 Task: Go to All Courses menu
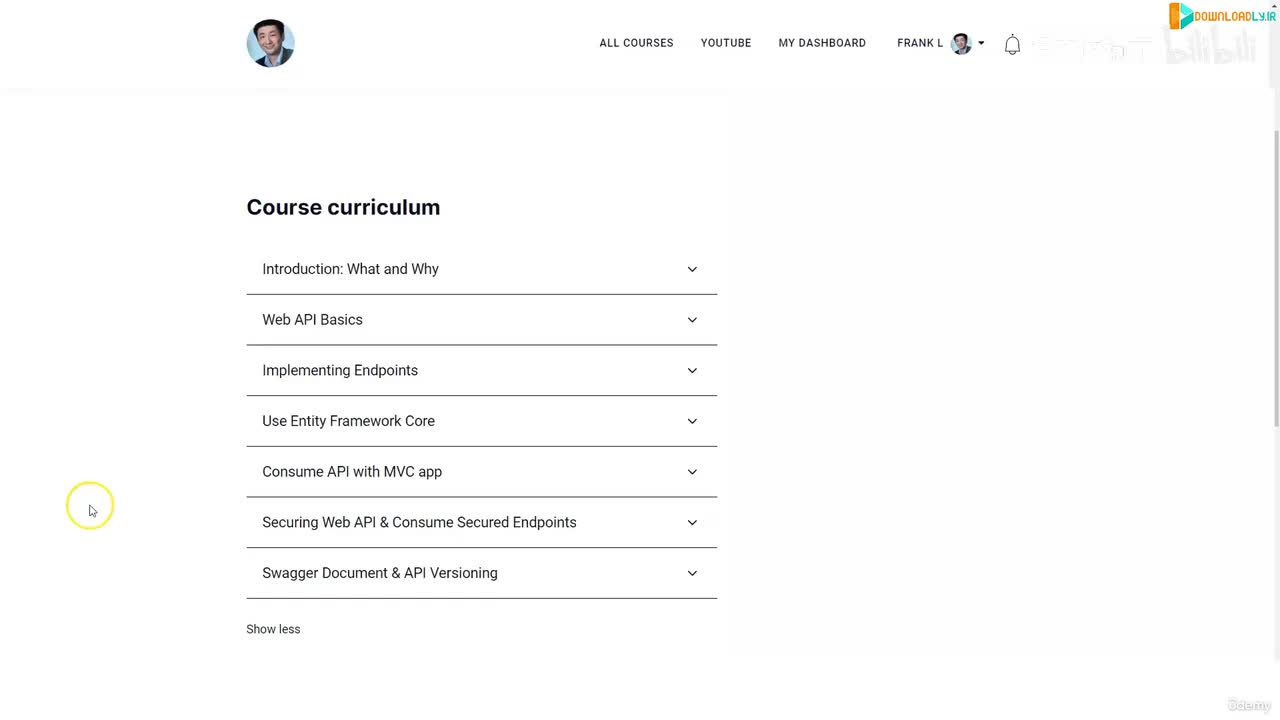pos(636,43)
